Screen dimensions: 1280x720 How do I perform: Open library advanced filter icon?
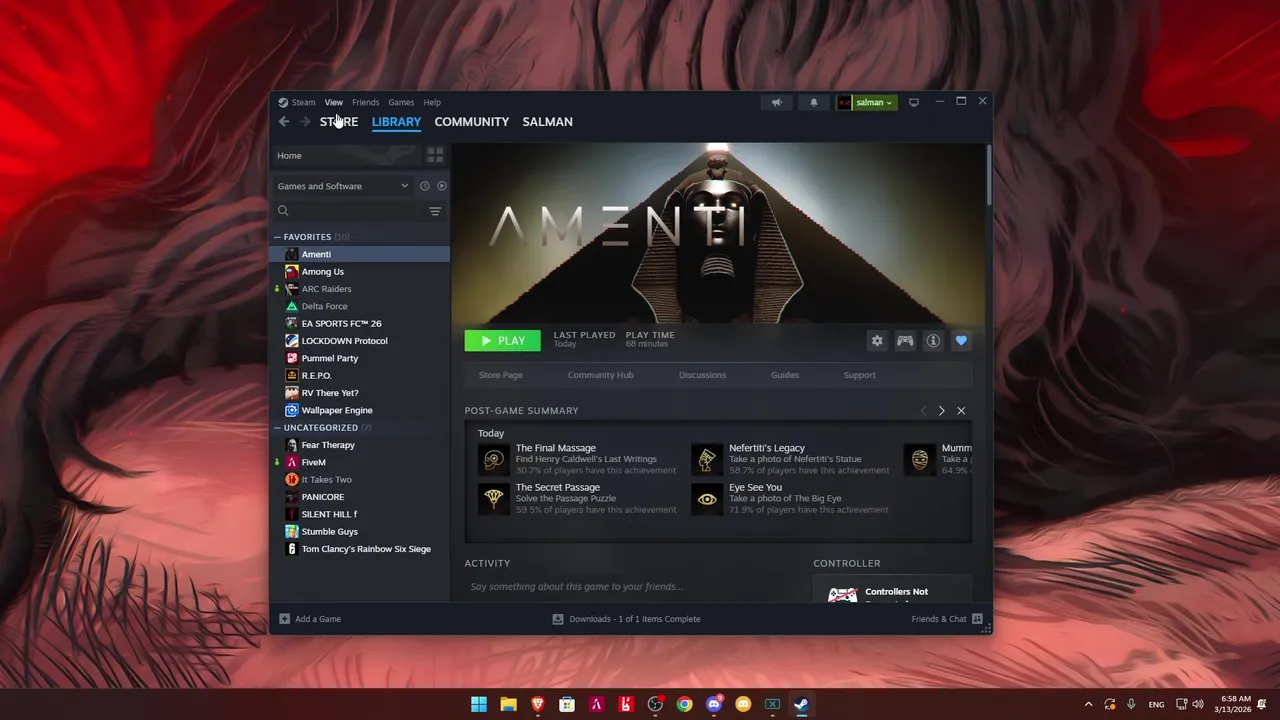pyautogui.click(x=435, y=211)
